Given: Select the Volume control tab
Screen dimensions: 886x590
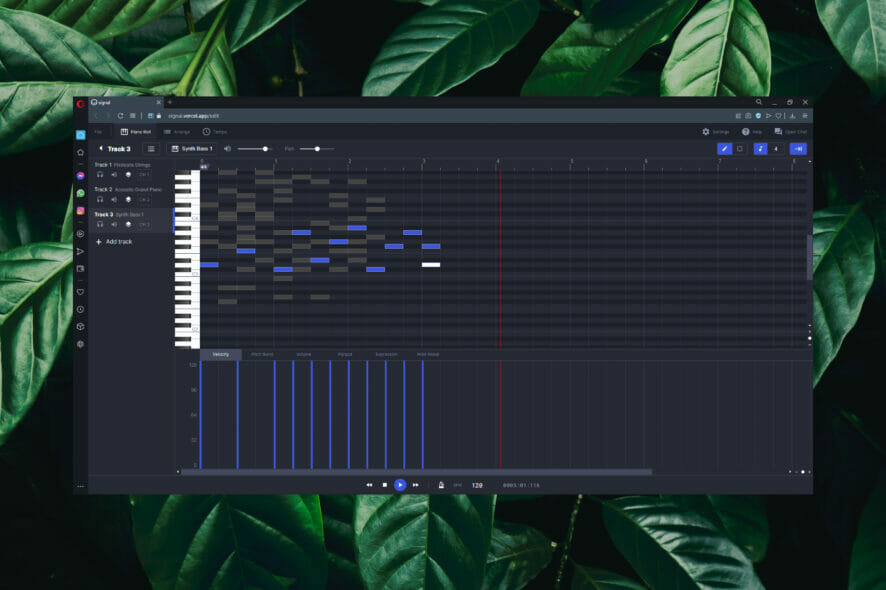Looking at the screenshot, I should pos(304,354).
